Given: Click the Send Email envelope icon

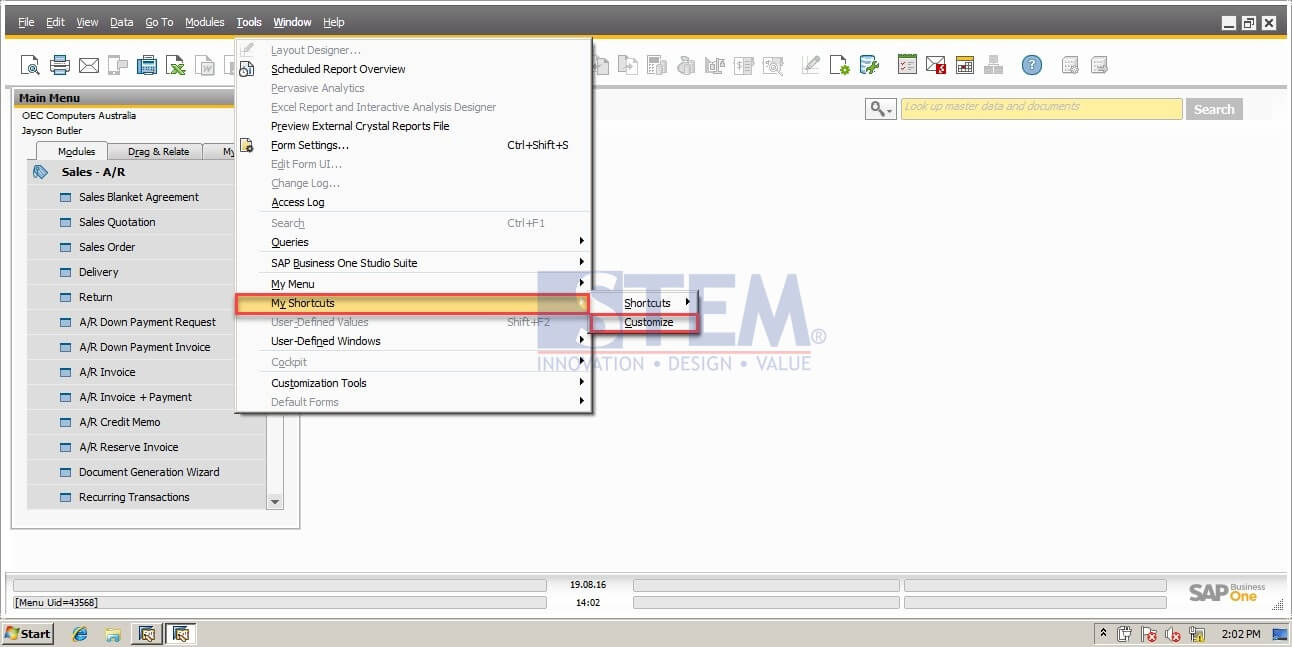Looking at the screenshot, I should tap(89, 65).
